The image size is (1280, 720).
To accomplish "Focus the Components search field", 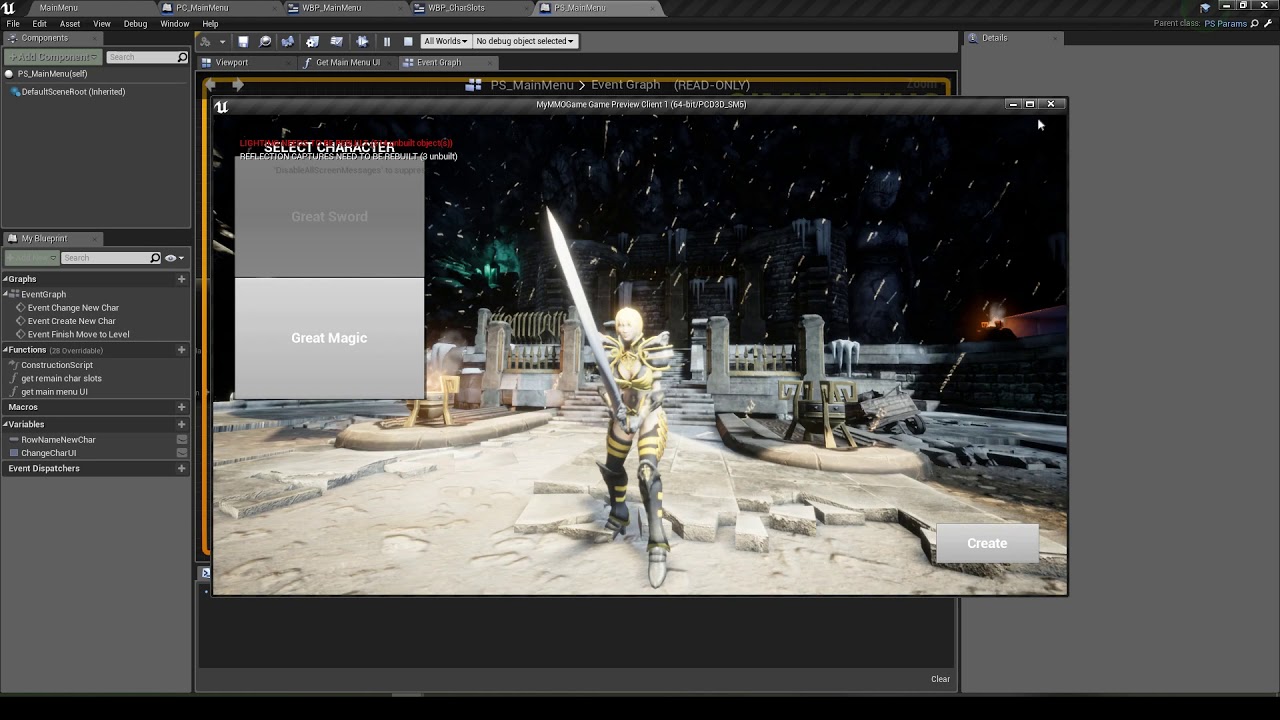I will tap(147, 57).
